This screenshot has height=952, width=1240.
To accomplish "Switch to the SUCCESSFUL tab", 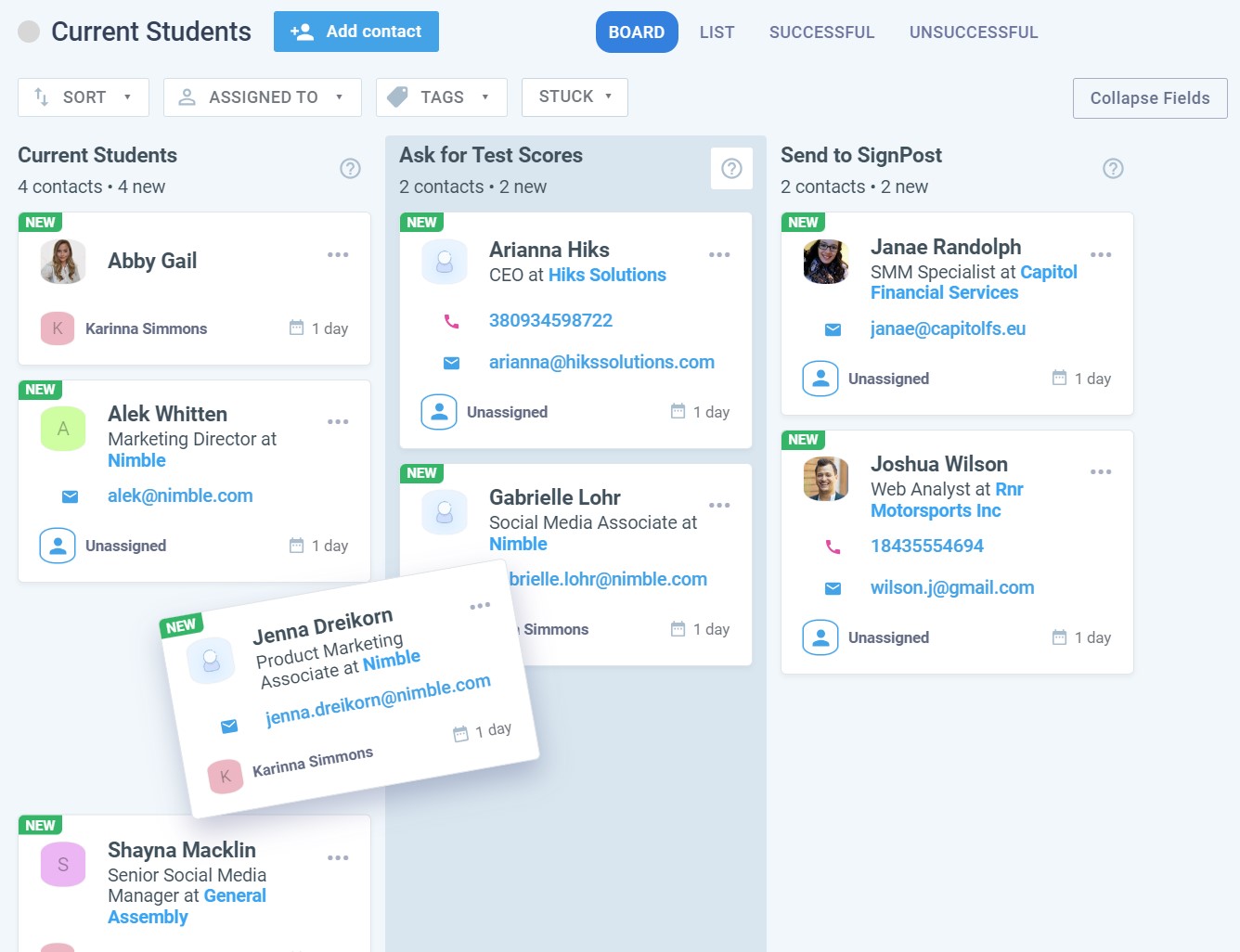I will 821,32.
